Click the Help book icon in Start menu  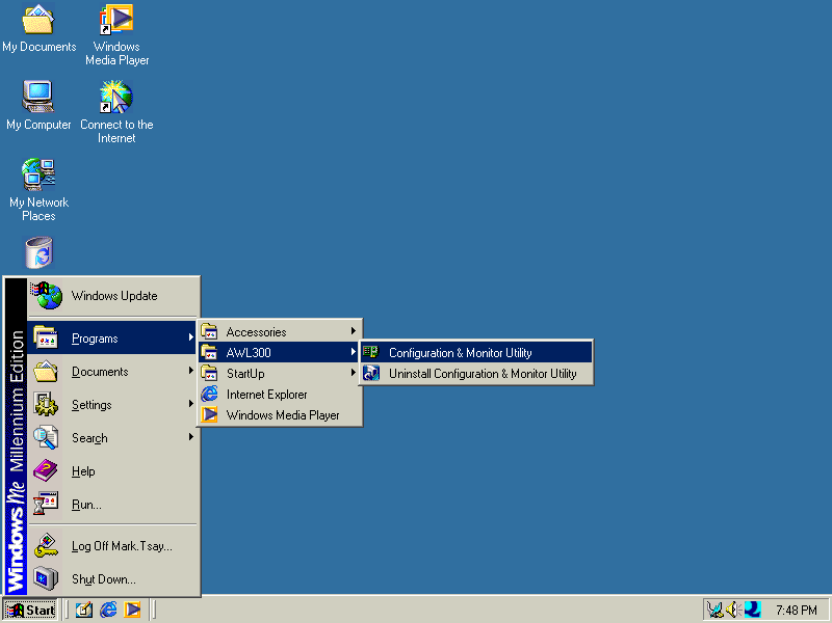46,471
